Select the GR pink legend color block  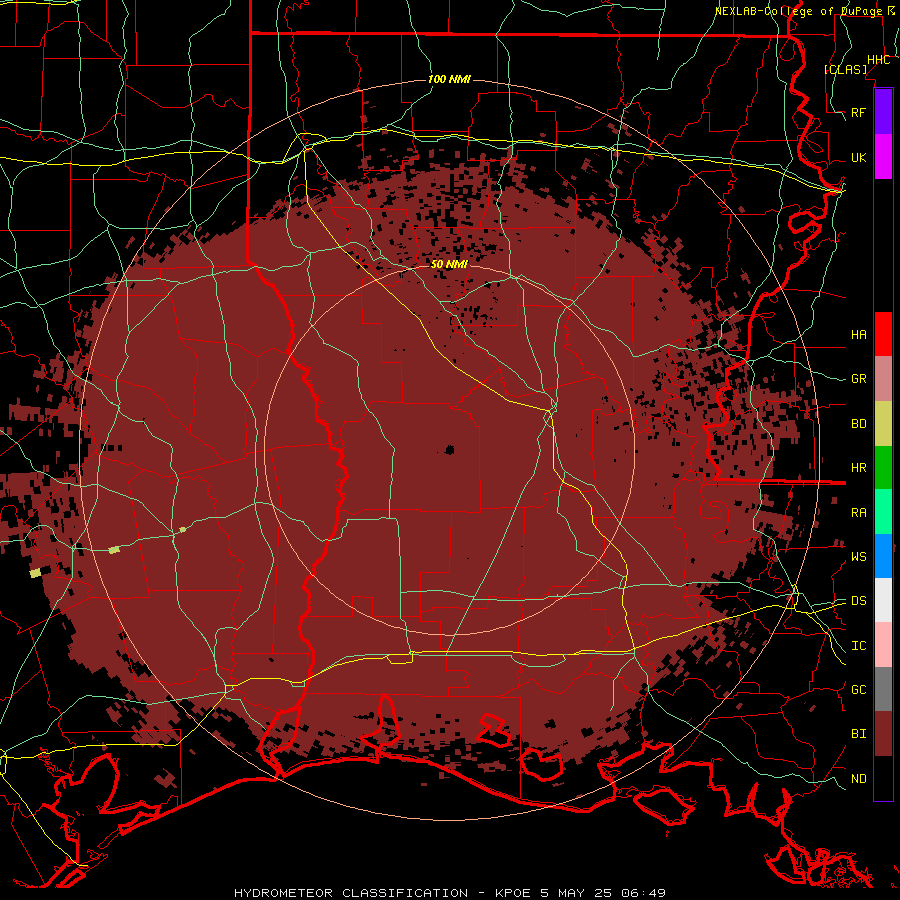point(883,379)
